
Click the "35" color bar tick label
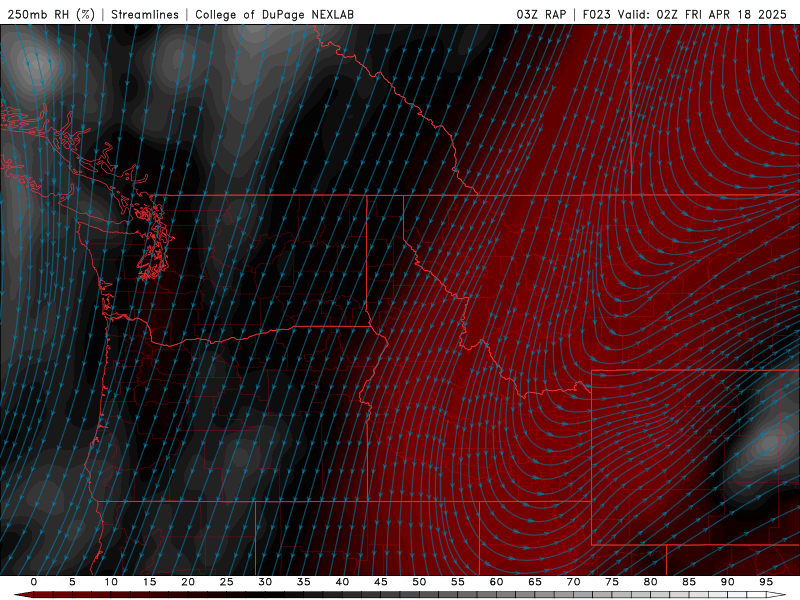pos(304,582)
